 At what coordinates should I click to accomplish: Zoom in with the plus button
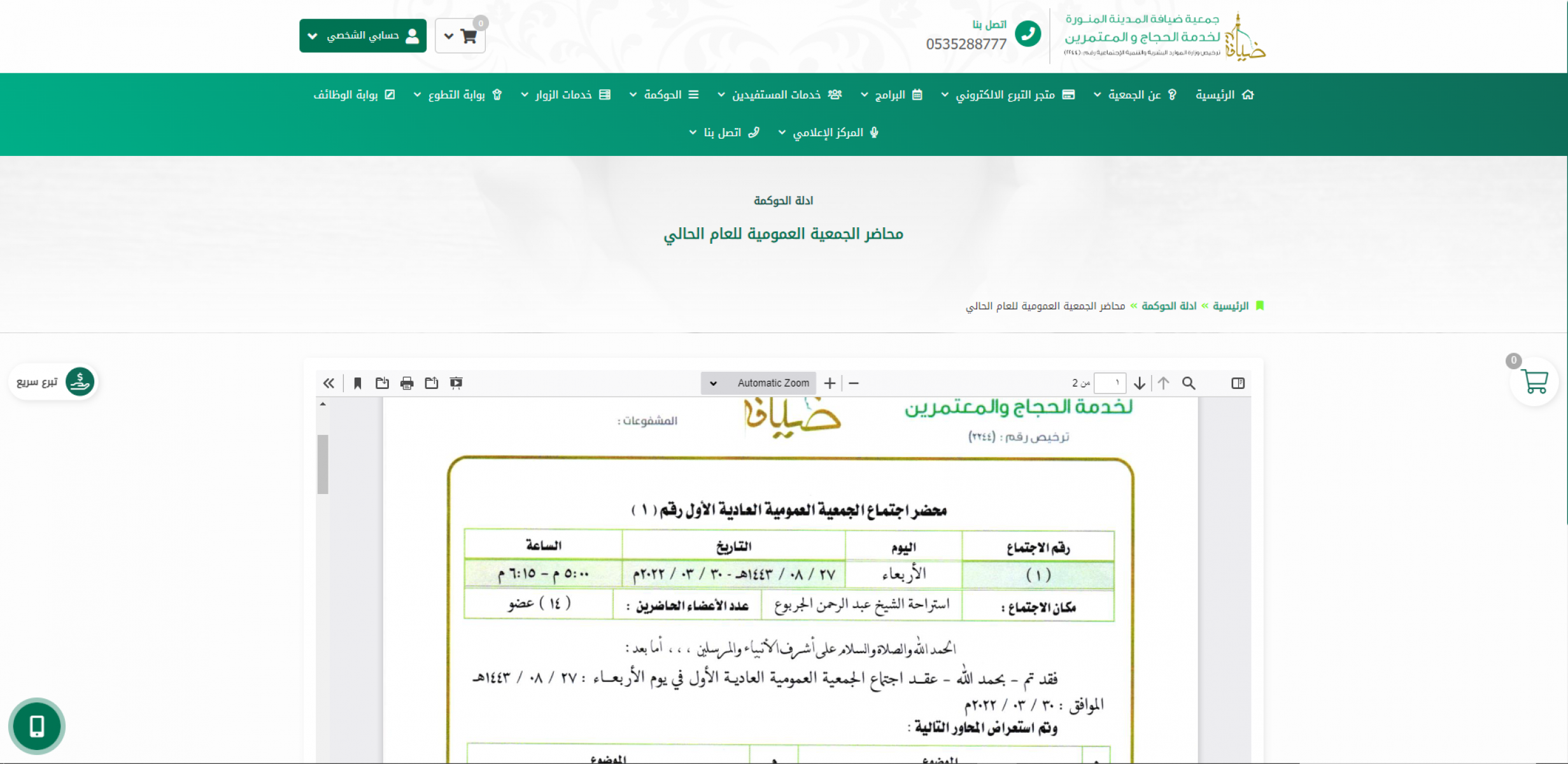[x=829, y=383]
